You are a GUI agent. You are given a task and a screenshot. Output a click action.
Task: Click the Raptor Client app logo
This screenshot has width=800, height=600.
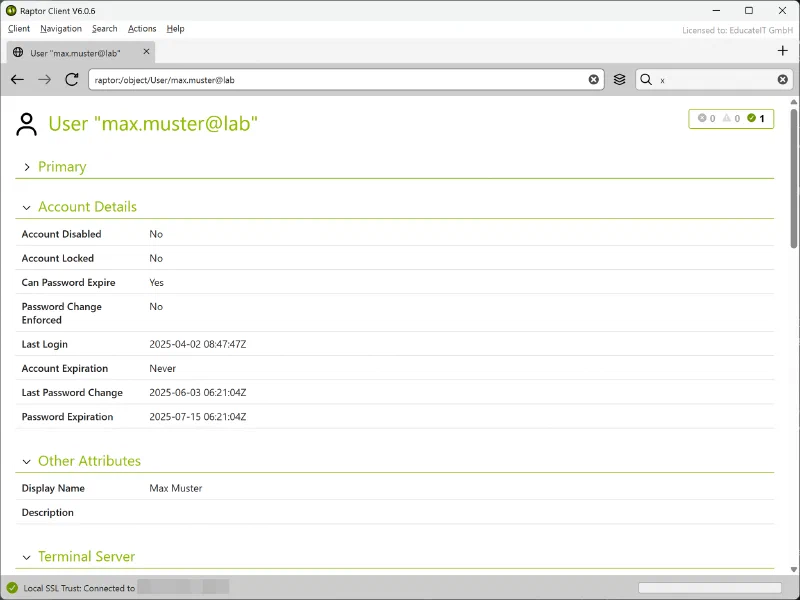tap(11, 11)
